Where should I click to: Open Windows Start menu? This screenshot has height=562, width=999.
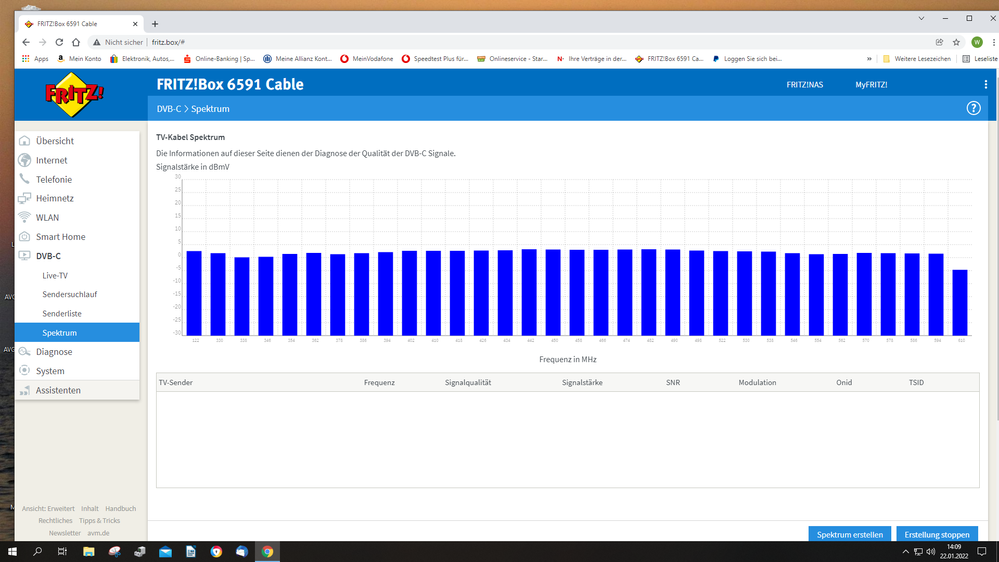pyautogui.click(x=12, y=552)
